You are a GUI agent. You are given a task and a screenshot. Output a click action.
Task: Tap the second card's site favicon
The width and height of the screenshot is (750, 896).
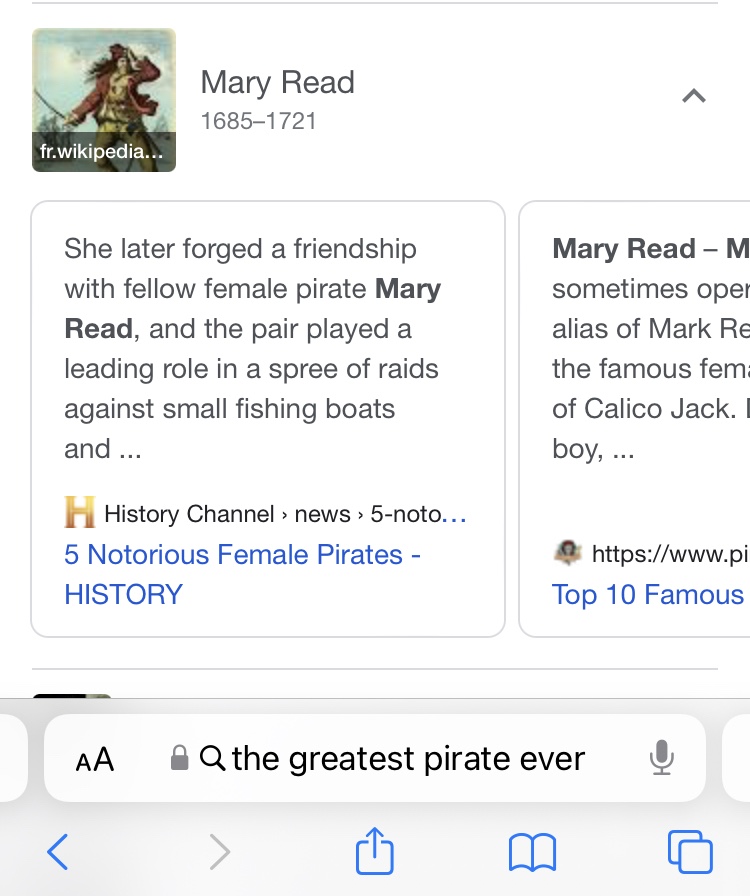click(x=568, y=553)
